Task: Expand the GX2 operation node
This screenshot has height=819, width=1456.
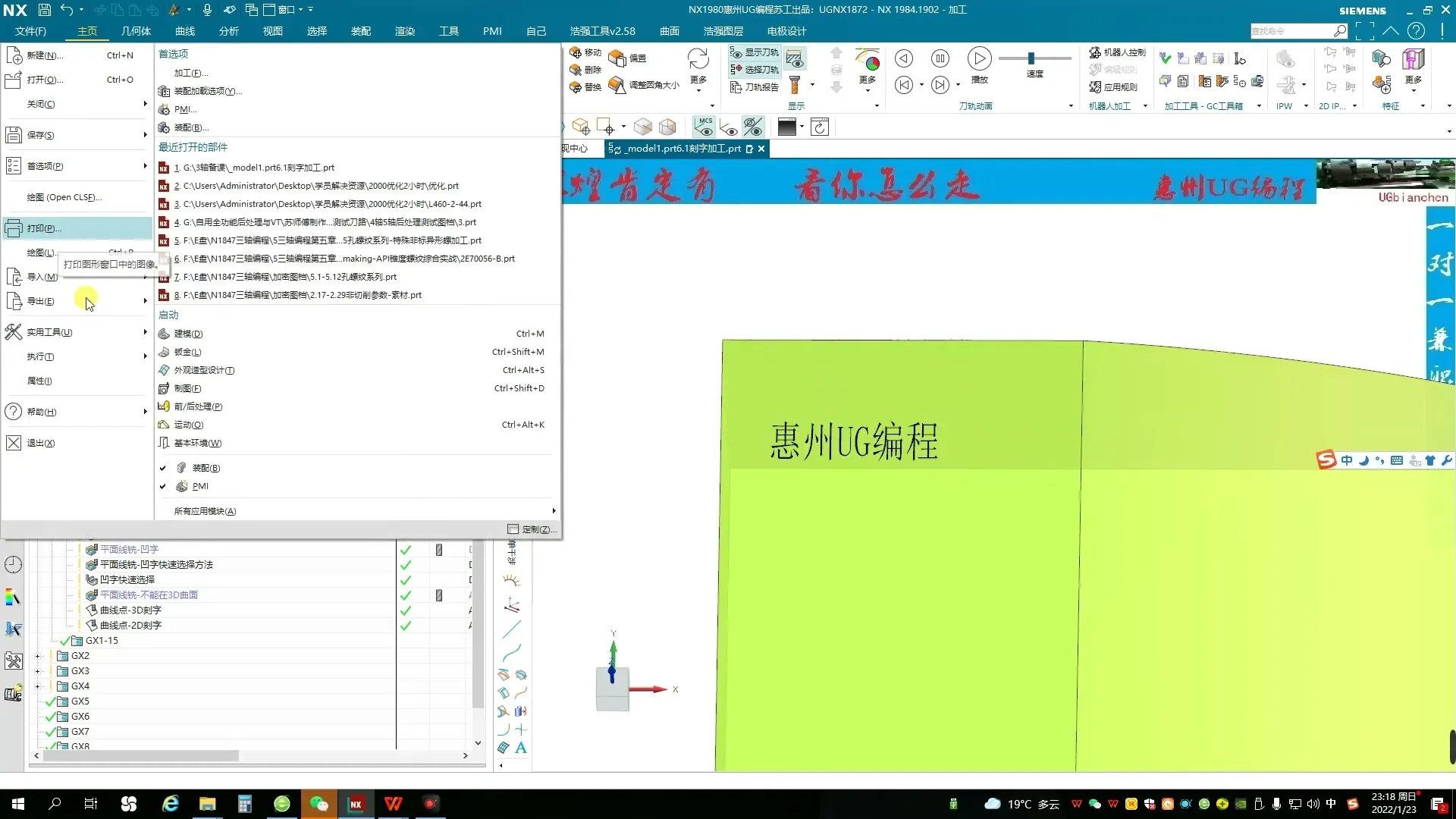Action: point(39,655)
